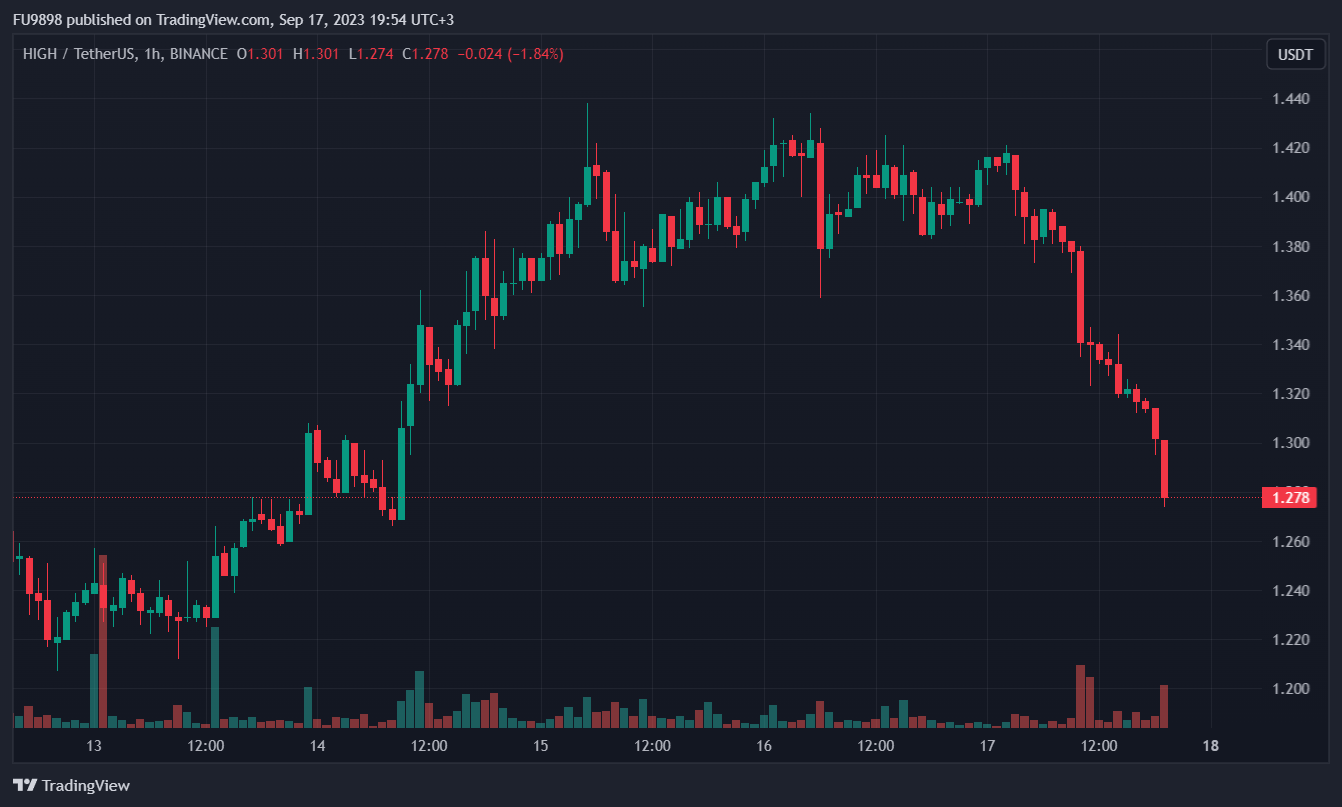The image size is (1342, 807).
Task: Click the HIGH / TetherUS symbol title
Action: [80, 54]
